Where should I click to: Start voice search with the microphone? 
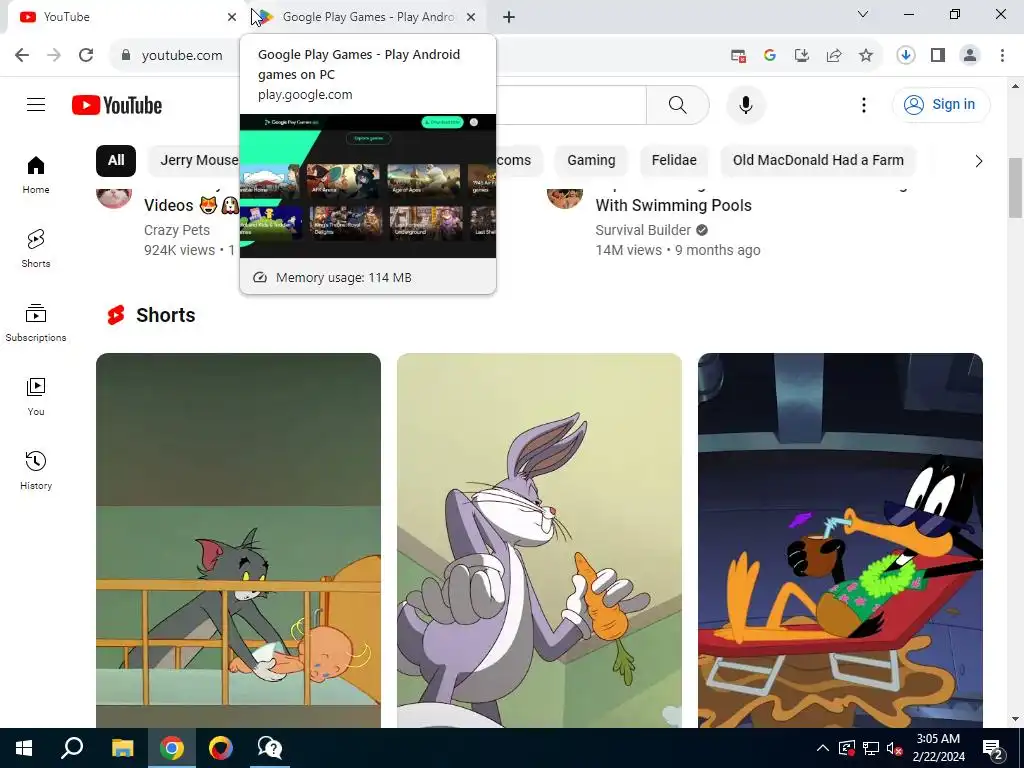click(x=745, y=104)
